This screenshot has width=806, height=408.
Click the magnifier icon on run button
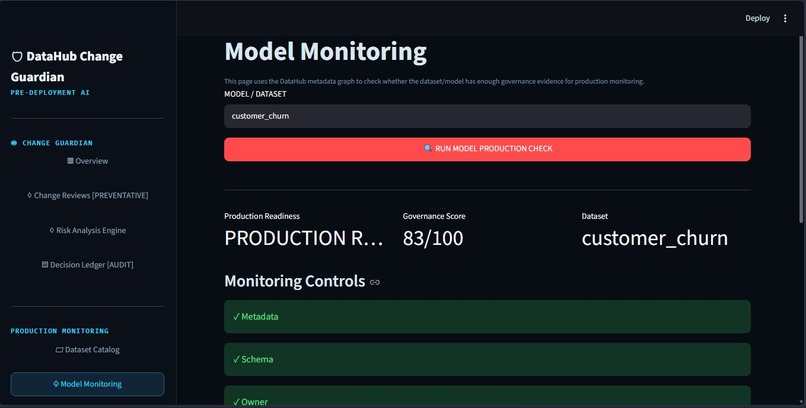click(427, 148)
